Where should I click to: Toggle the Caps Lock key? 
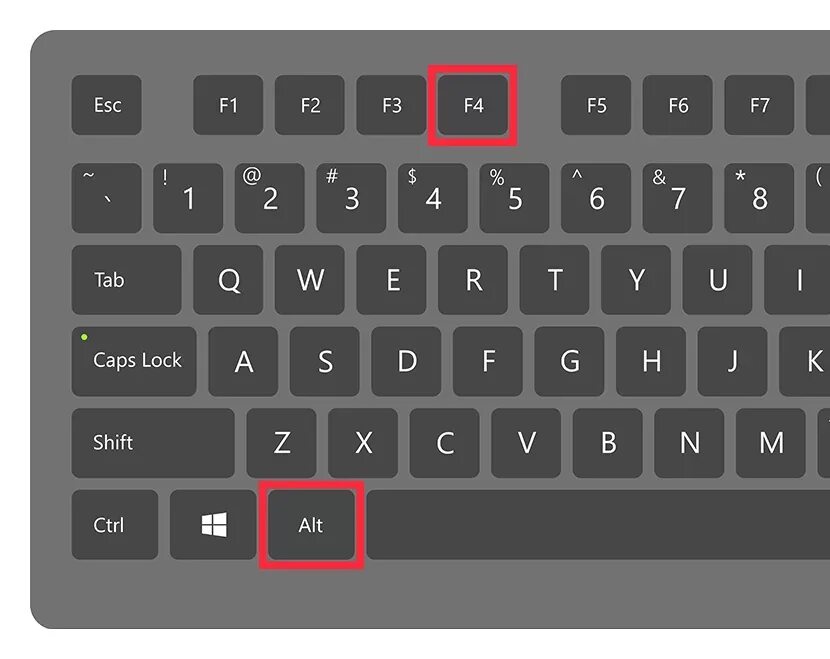pos(134,362)
